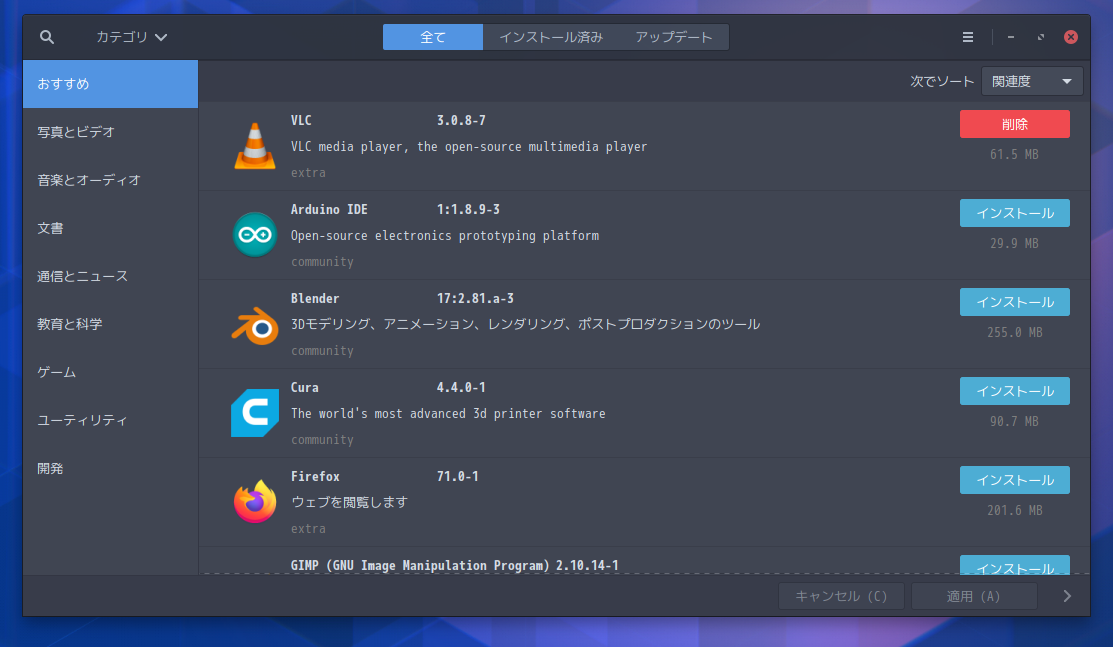The width and height of the screenshot is (1113, 647).
Task: Click the VLC version 3.0.8-7
Action: (x=461, y=121)
